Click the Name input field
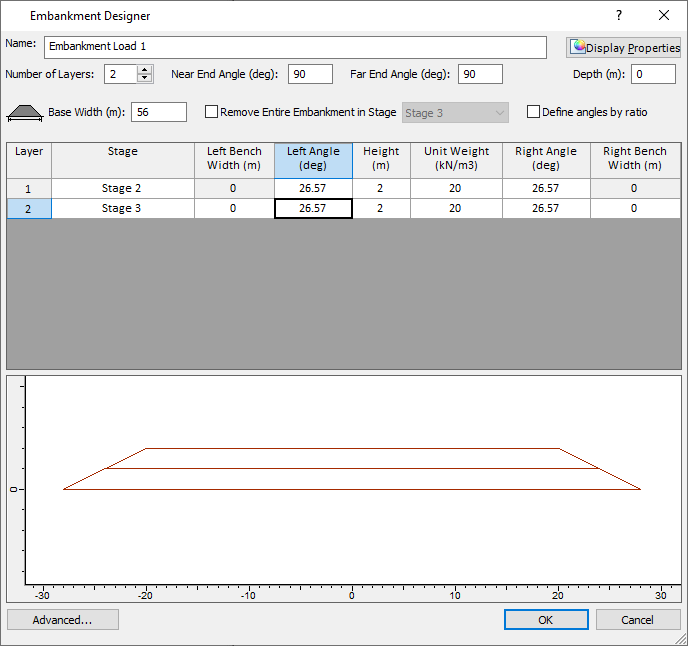688x646 pixels. tap(295, 47)
